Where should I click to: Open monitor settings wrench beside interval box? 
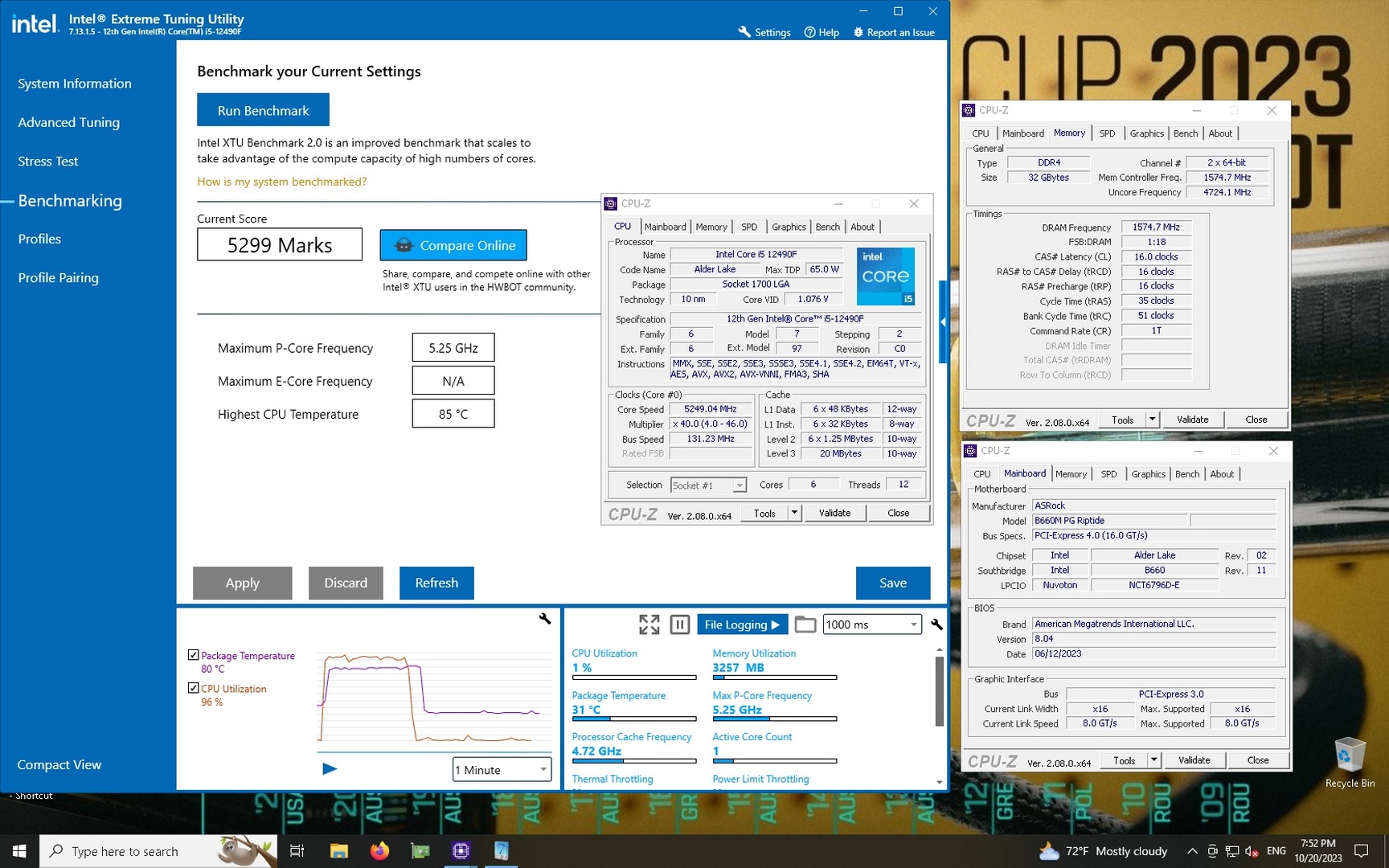click(936, 624)
